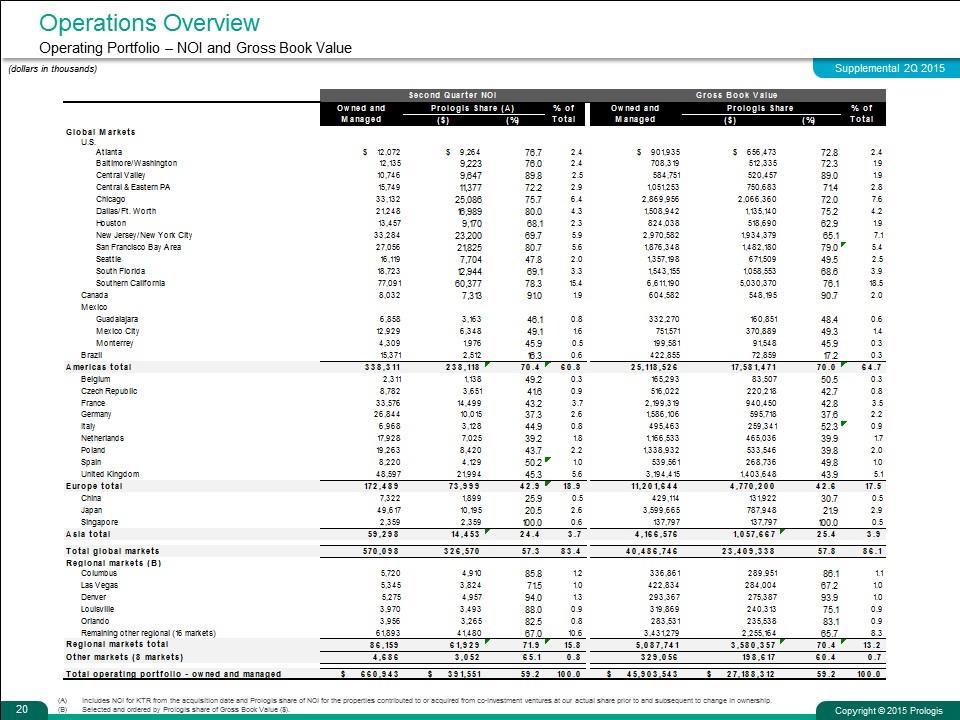Screen dimensions: 960x720
Task: Click the 'Americas total' row label
Action: pyautogui.click(x=99, y=367)
